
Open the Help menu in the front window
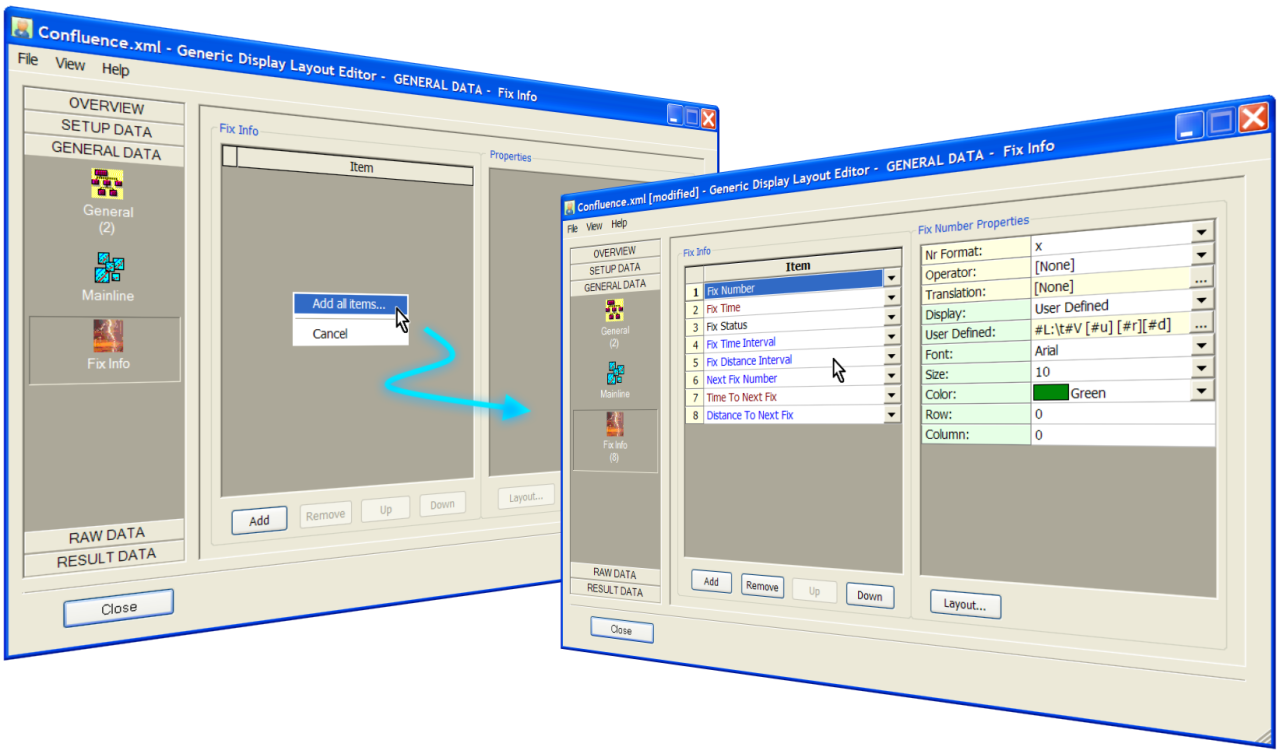[619, 224]
